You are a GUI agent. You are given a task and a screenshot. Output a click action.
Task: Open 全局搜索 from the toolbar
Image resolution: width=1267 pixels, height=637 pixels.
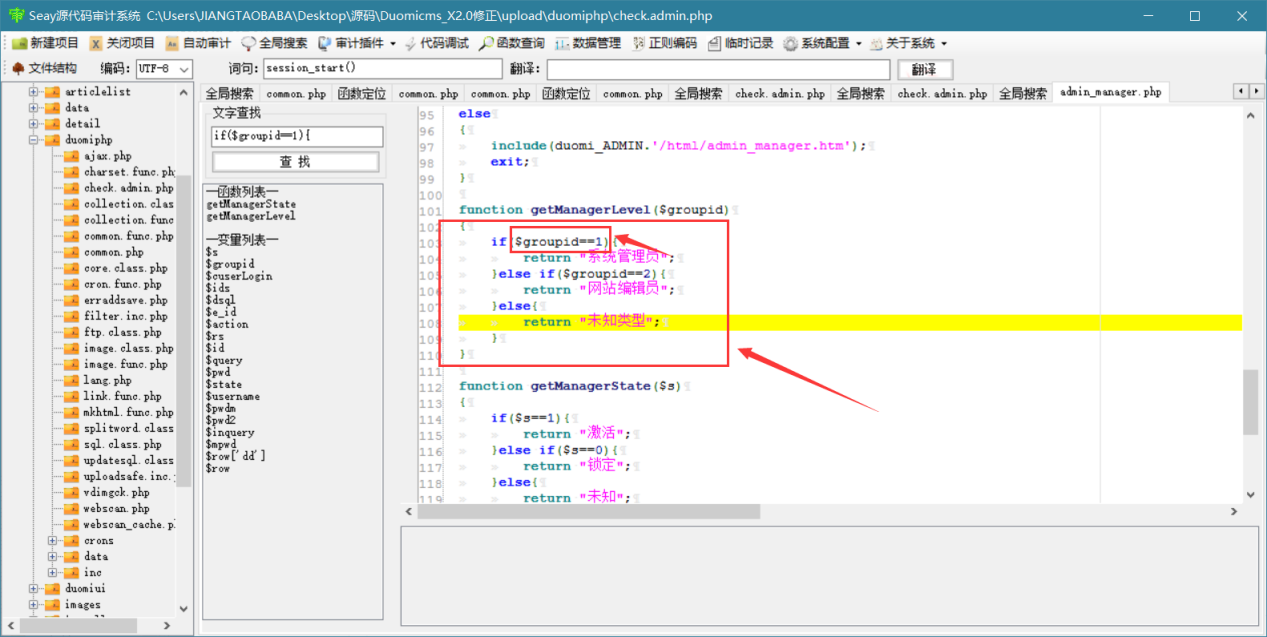click(x=274, y=43)
